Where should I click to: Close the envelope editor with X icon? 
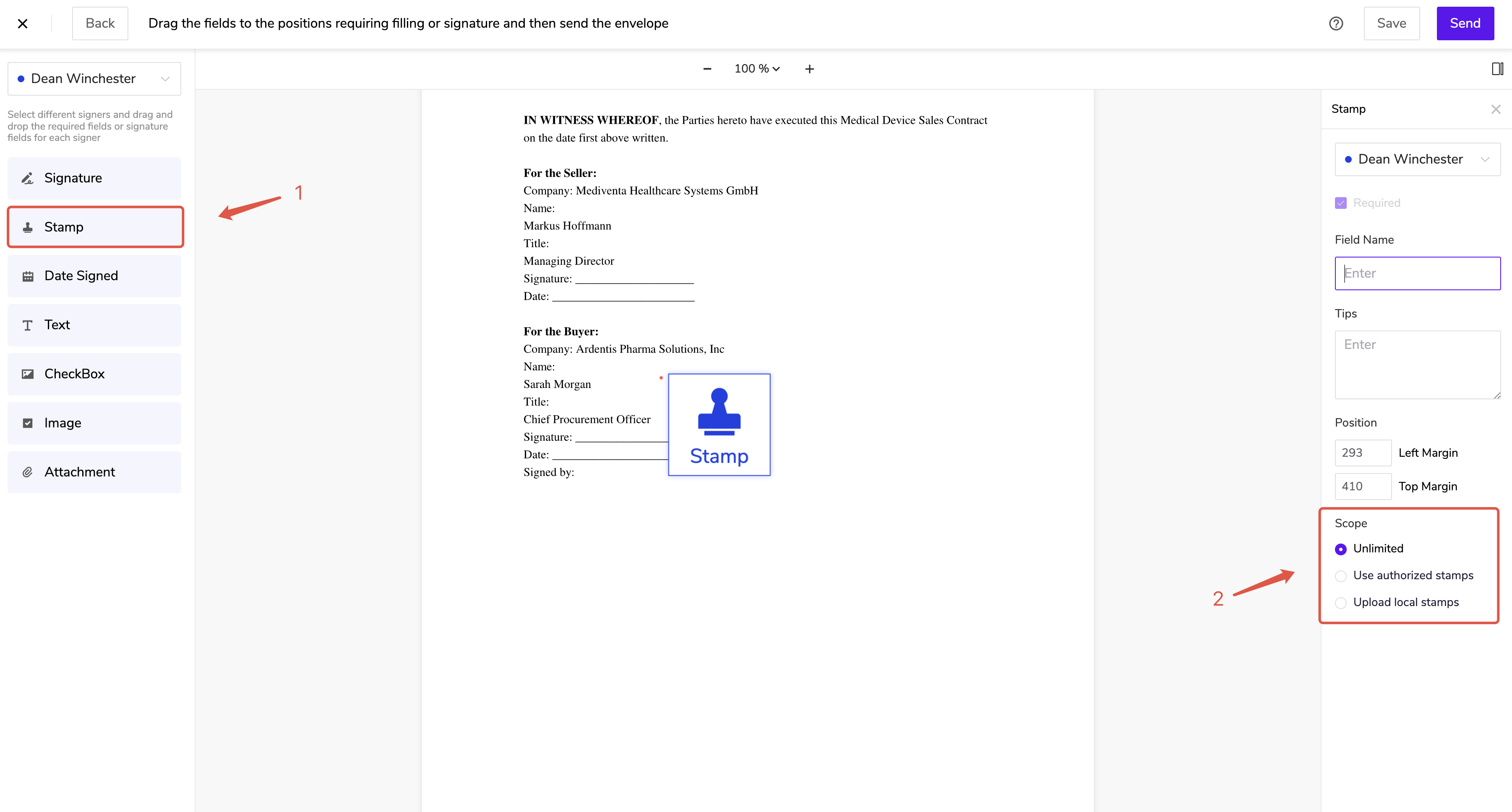(x=23, y=23)
